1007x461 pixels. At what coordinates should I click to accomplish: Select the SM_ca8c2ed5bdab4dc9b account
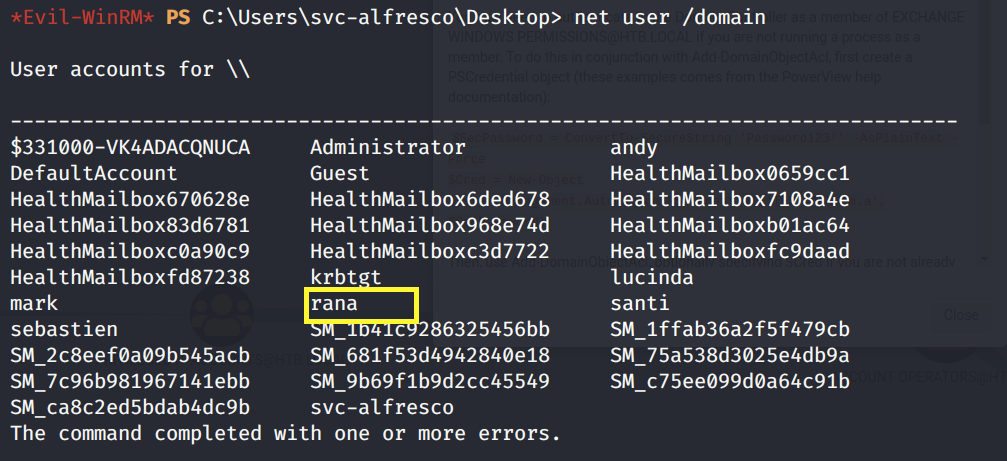(129, 408)
